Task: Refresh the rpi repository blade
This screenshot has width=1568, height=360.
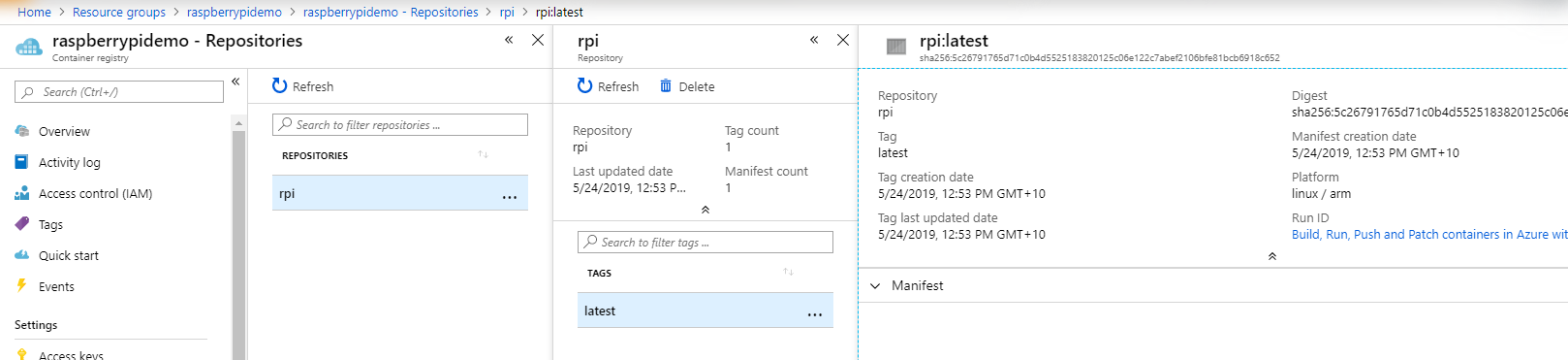Action: [608, 86]
